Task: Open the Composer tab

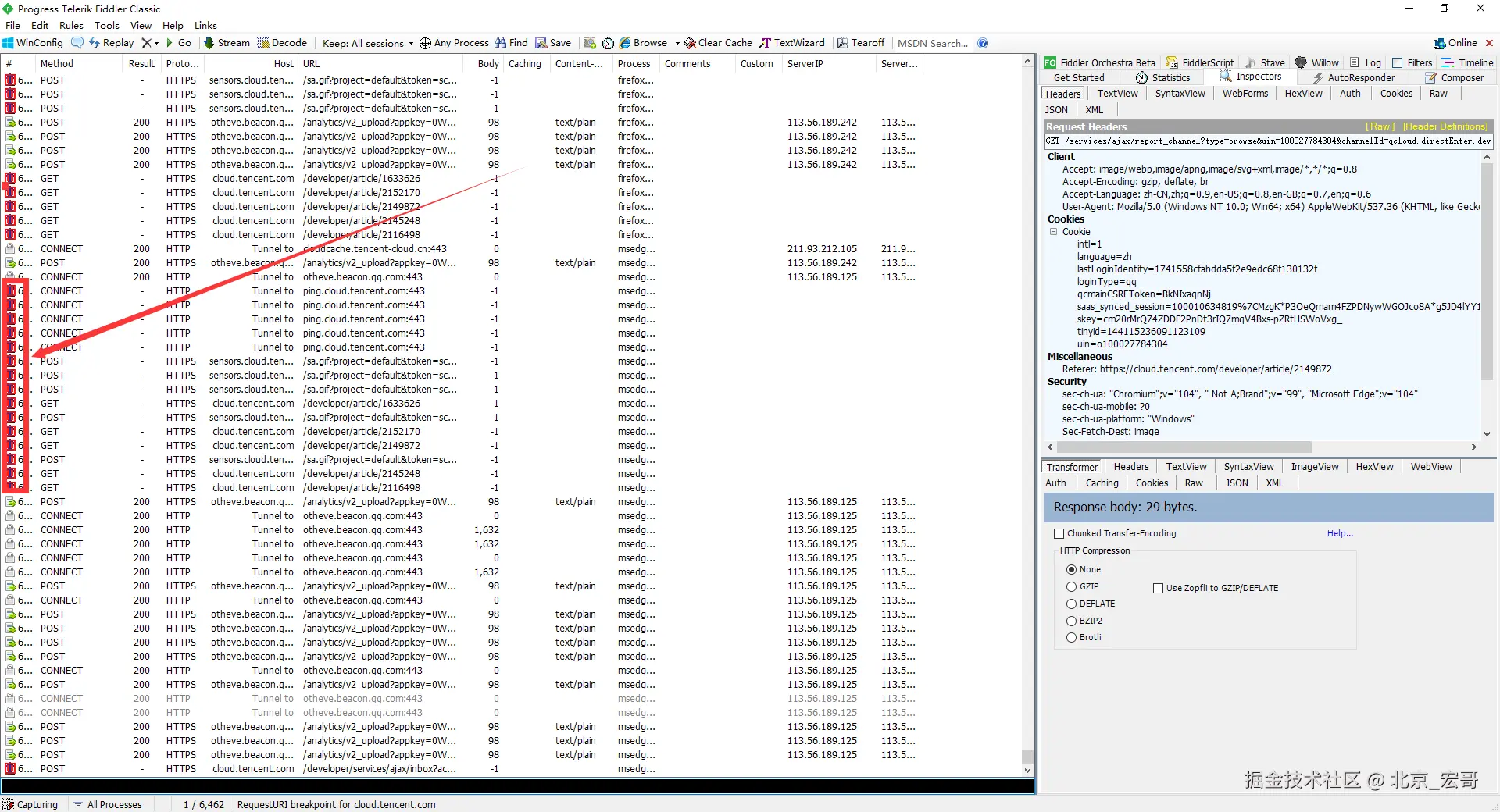Action: point(1455,77)
